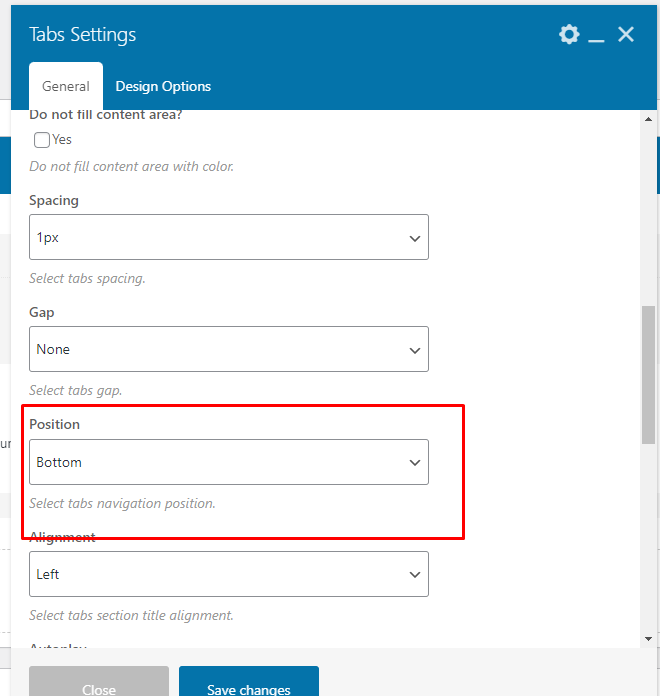Switch to the General tab
The height and width of the screenshot is (696, 660).
tap(66, 86)
